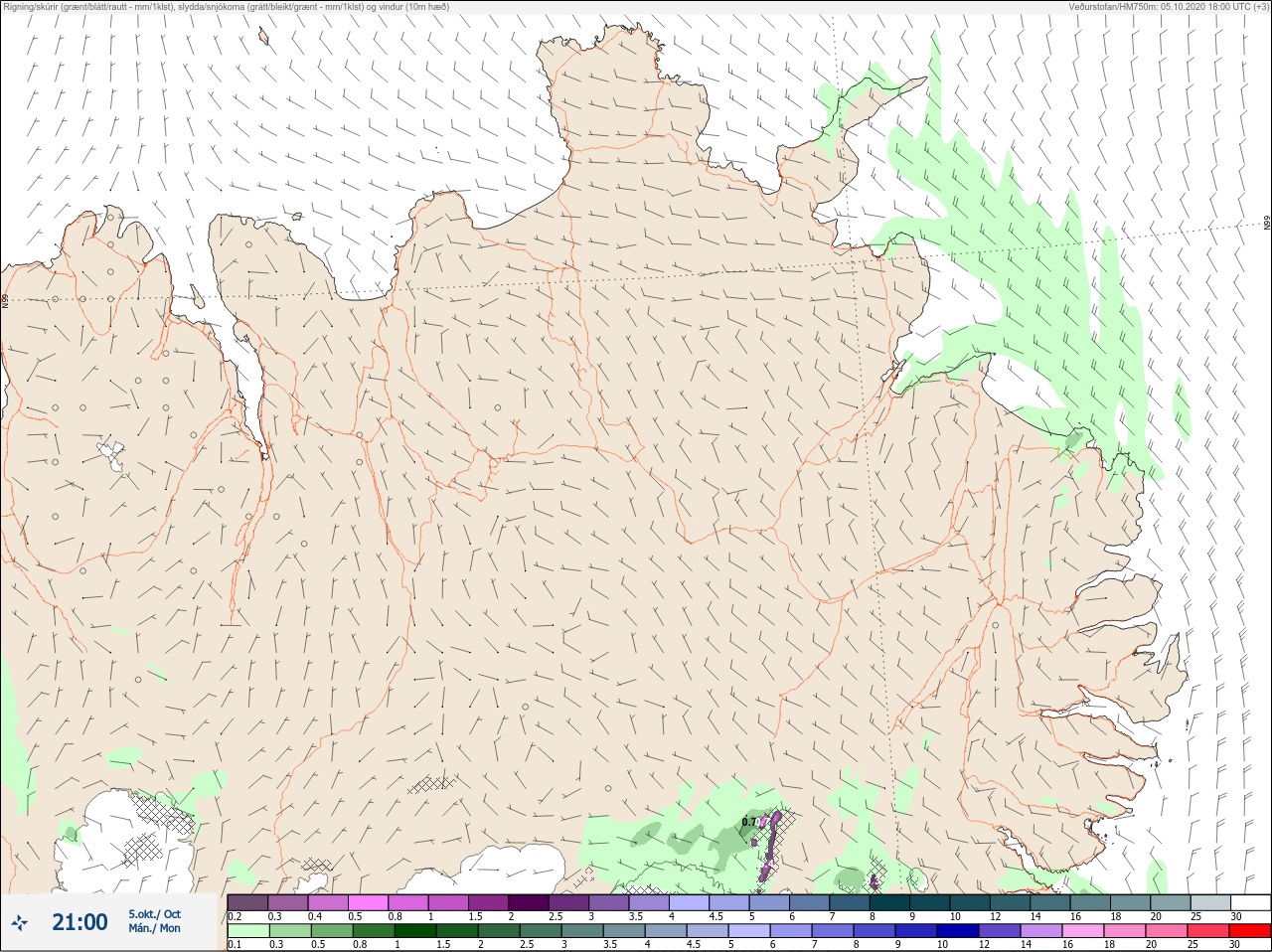Select the 'Mán./ Mon' weekday text
Screen dimensions: 1272x952
point(154,928)
